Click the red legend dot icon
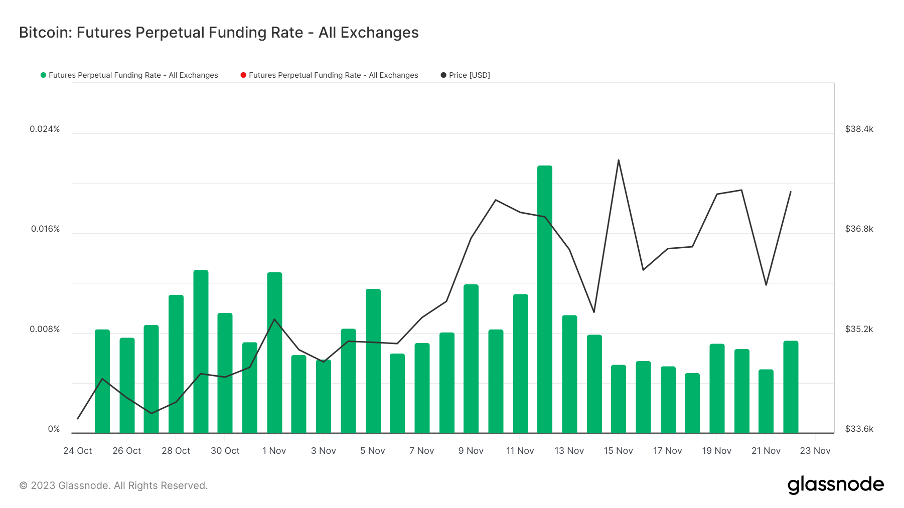 [x=243, y=75]
